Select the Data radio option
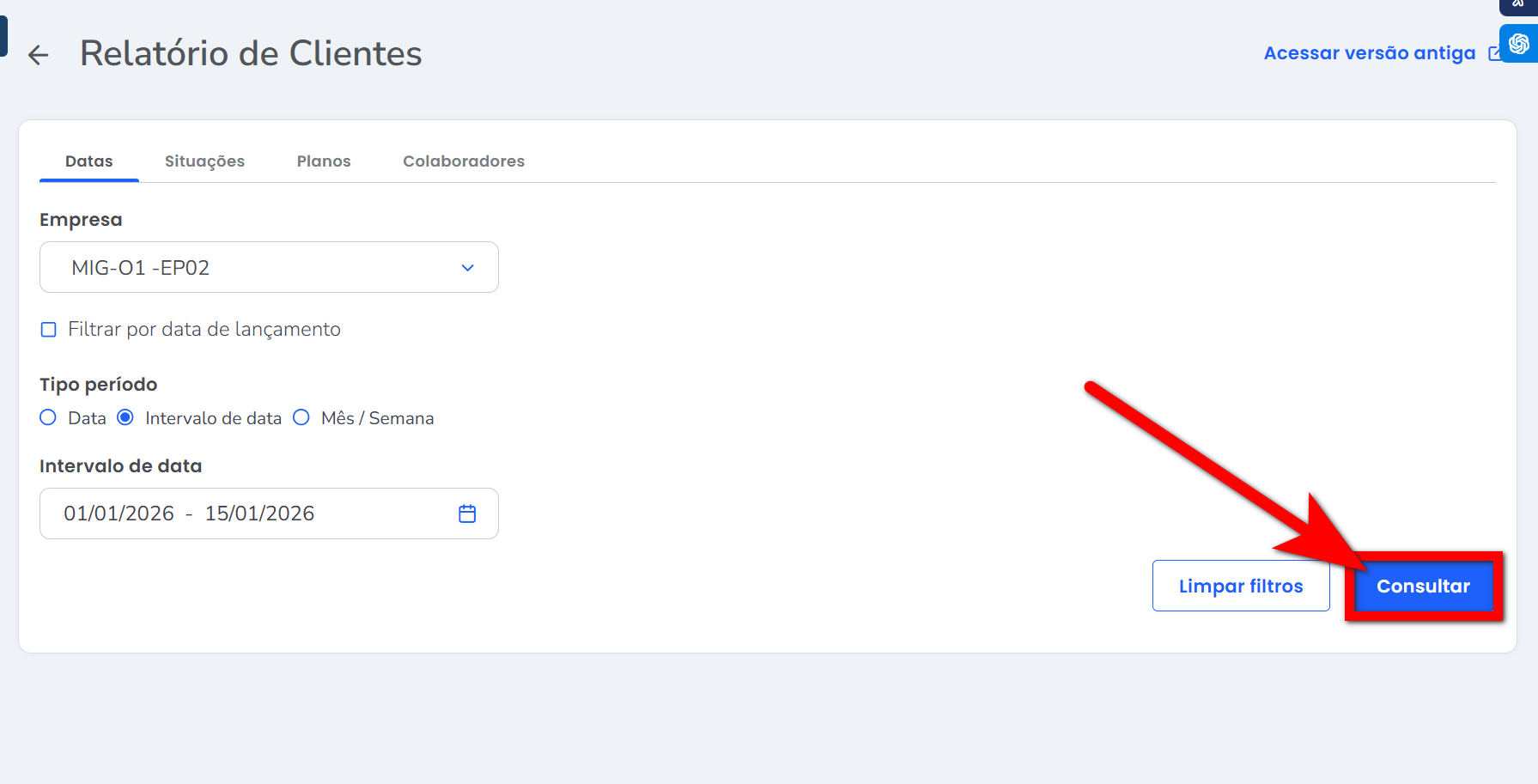The width and height of the screenshot is (1538, 784). pos(49,418)
